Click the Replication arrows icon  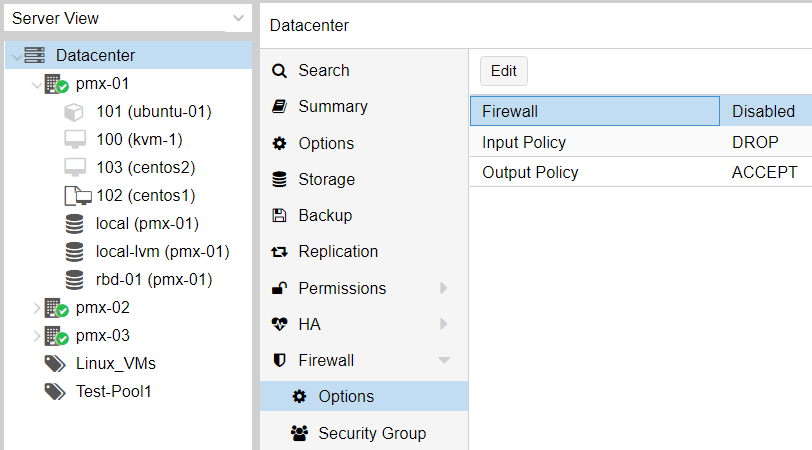(279, 252)
